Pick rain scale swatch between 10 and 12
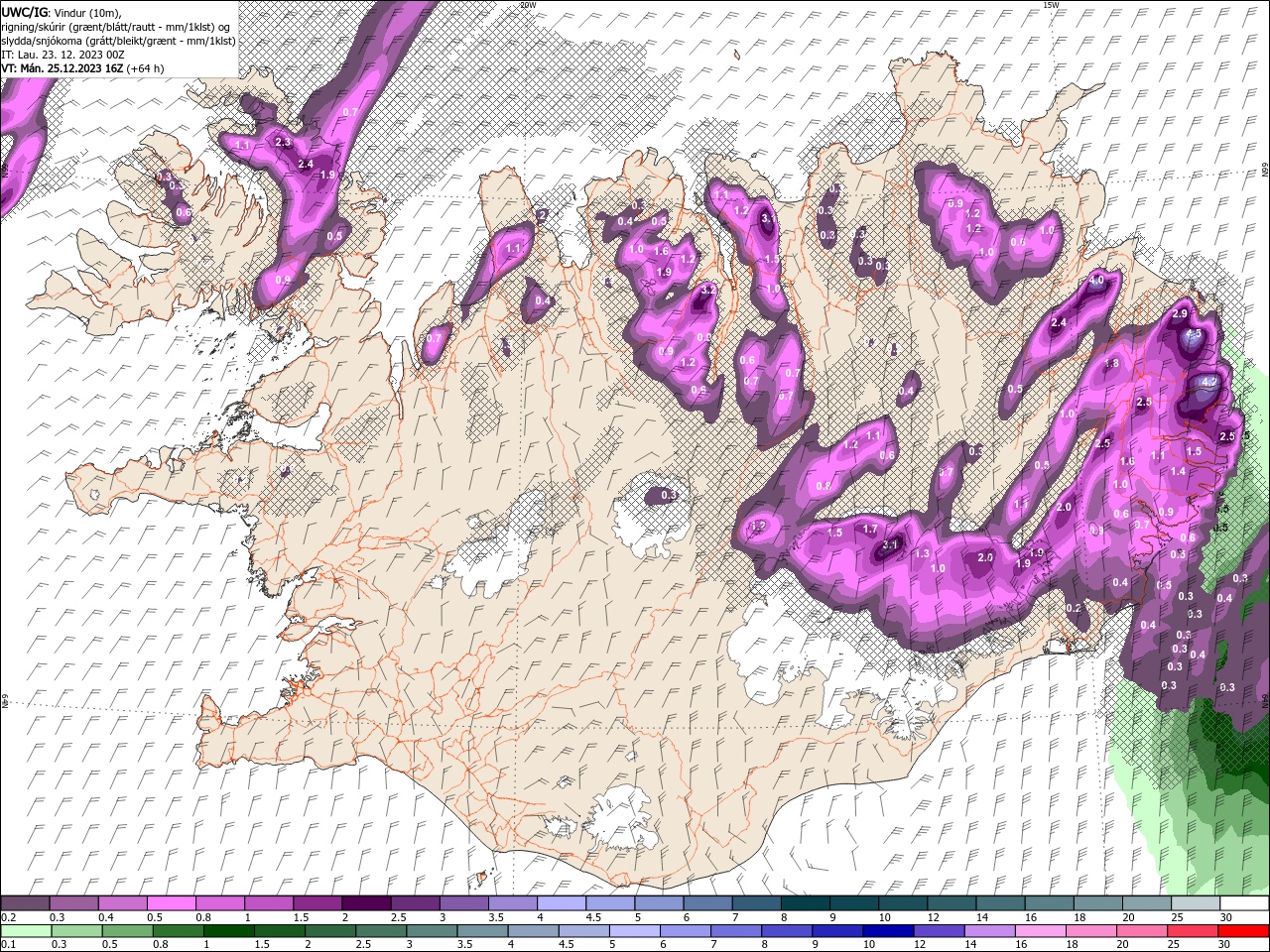Screen dimensions: 1270x952 887,931
